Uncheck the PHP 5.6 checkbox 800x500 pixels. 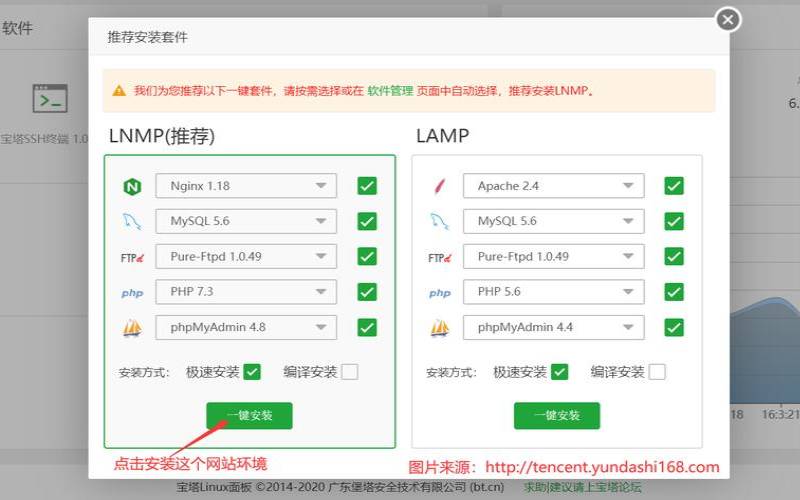674,292
